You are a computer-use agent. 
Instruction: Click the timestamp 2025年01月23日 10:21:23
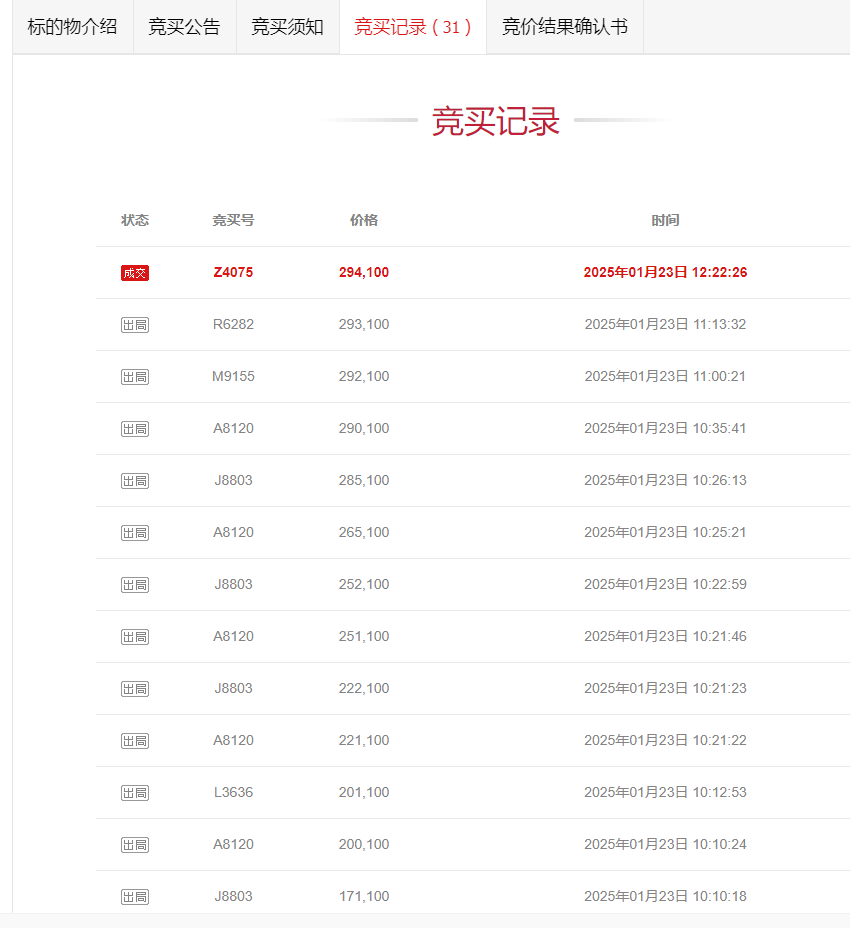(x=665, y=689)
